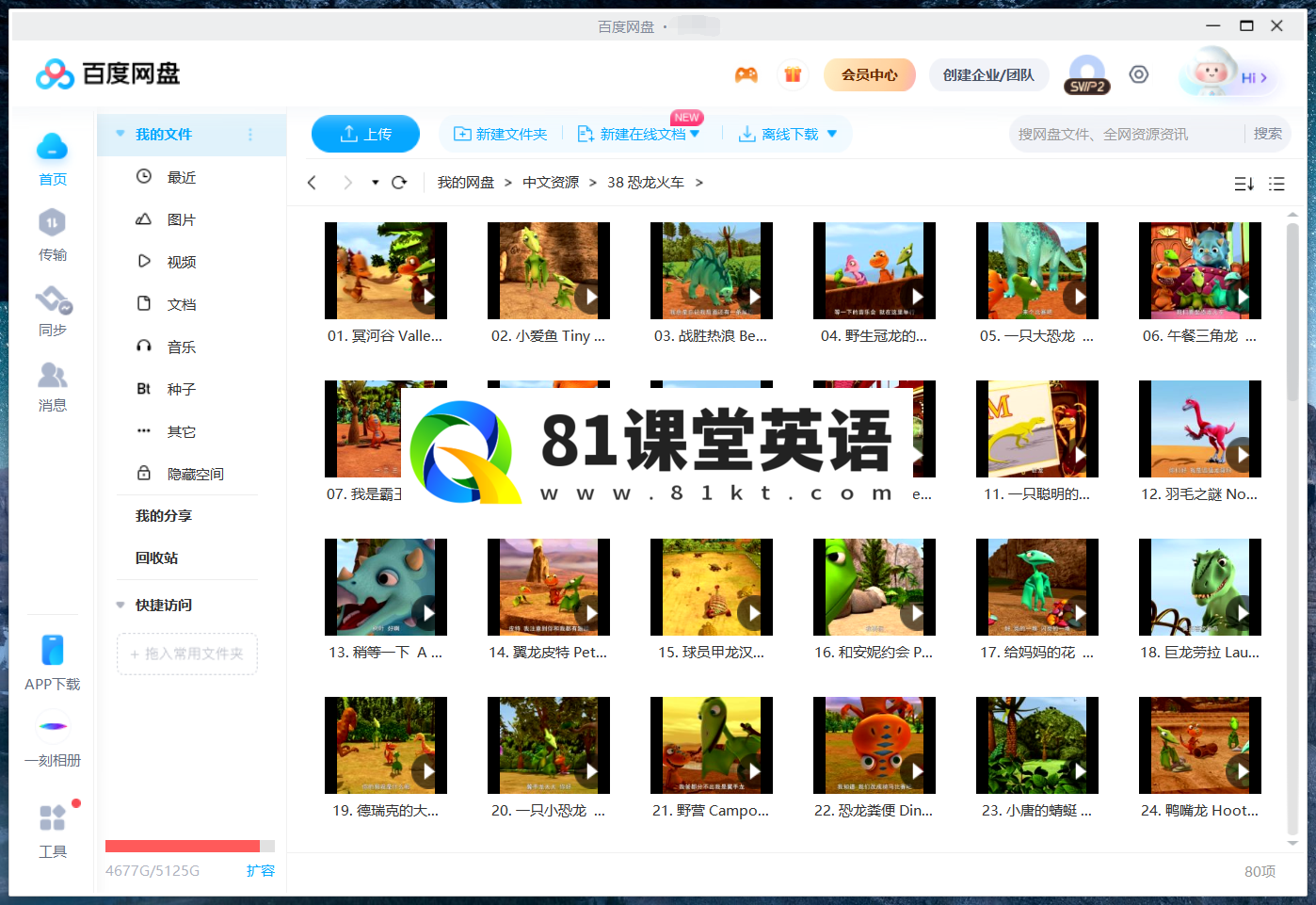Screen dimensions: 1316x905
Task: Click 新建文件夹 new folder button
Action: pyautogui.click(x=501, y=134)
